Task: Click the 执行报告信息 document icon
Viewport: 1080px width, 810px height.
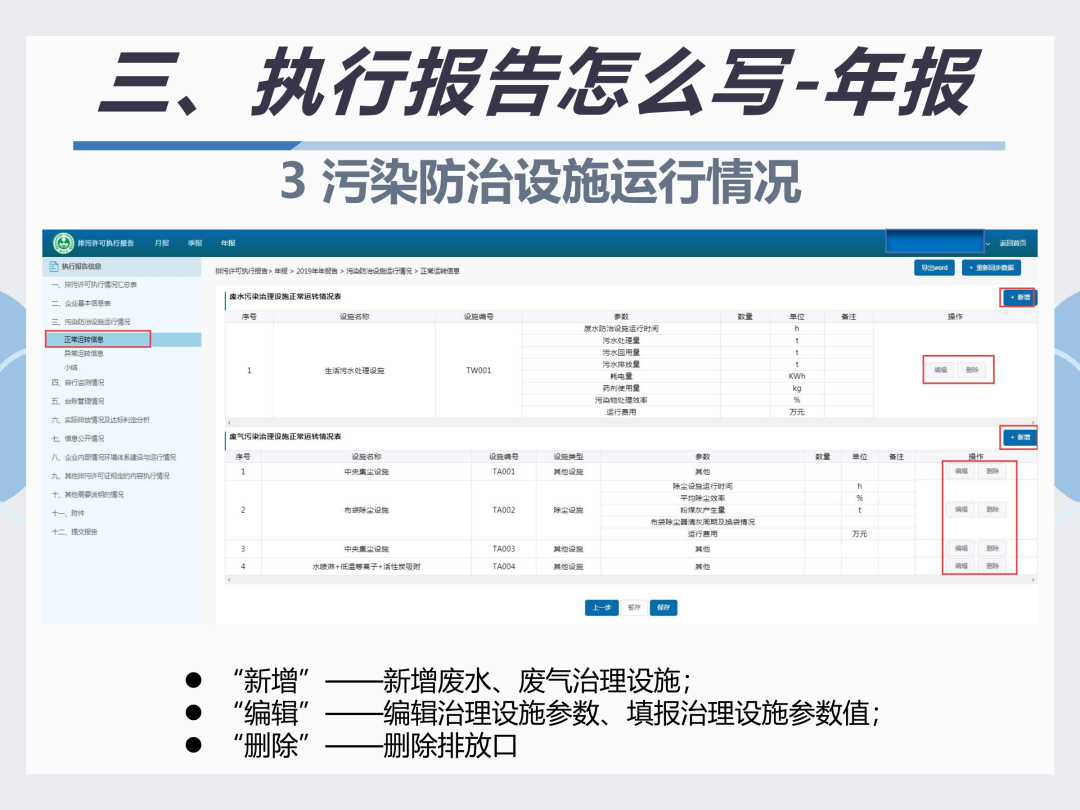Action: (54, 267)
